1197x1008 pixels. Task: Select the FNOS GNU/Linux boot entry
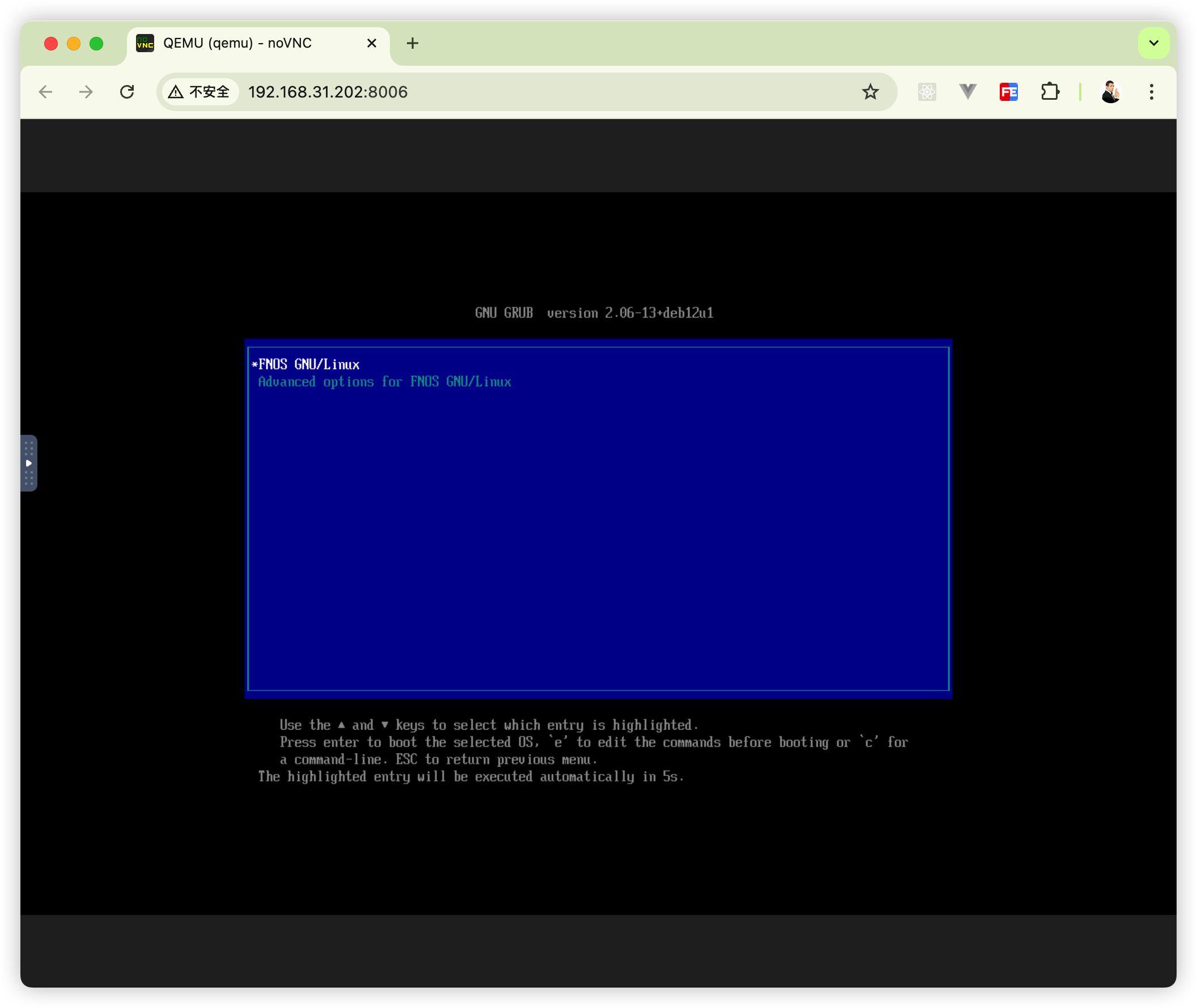click(x=308, y=365)
